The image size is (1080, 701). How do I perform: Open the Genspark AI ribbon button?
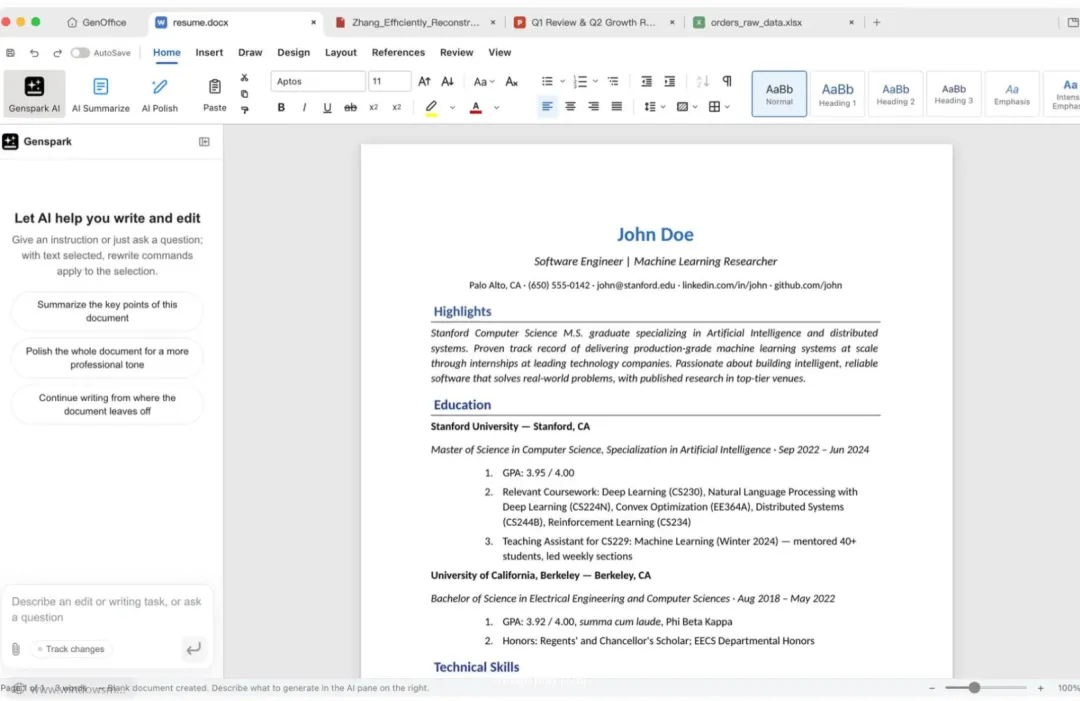coord(34,93)
